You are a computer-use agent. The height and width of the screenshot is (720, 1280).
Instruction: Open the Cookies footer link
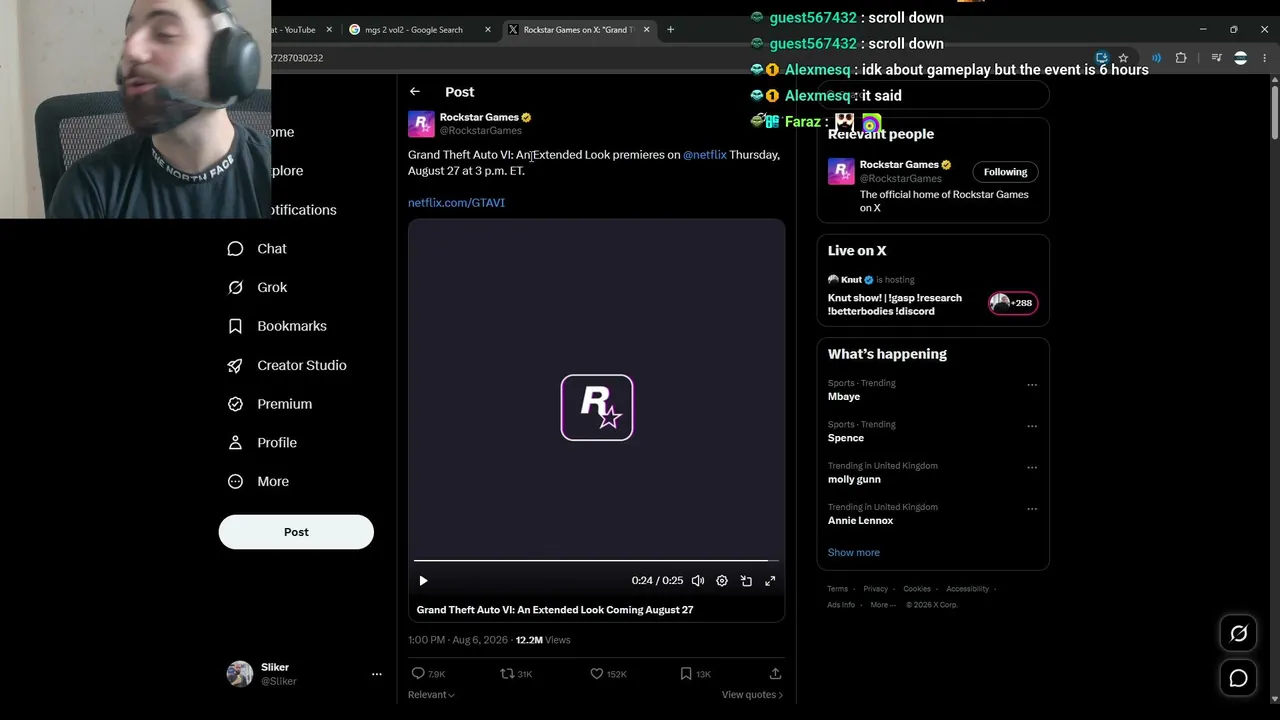pyautogui.click(x=917, y=589)
